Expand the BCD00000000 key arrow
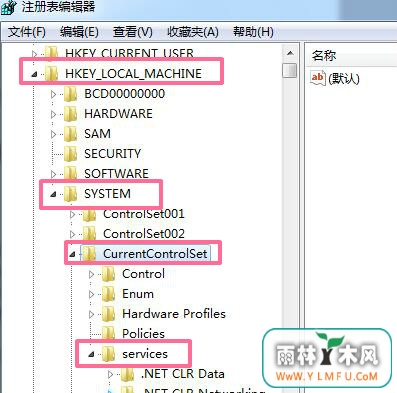397x393 pixels. pos(53,94)
